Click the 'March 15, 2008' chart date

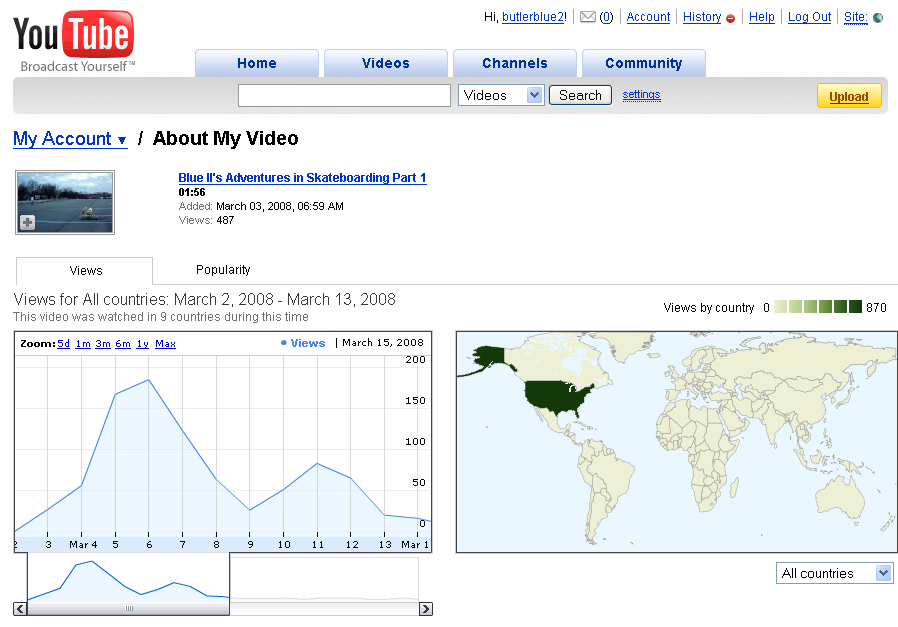383,342
